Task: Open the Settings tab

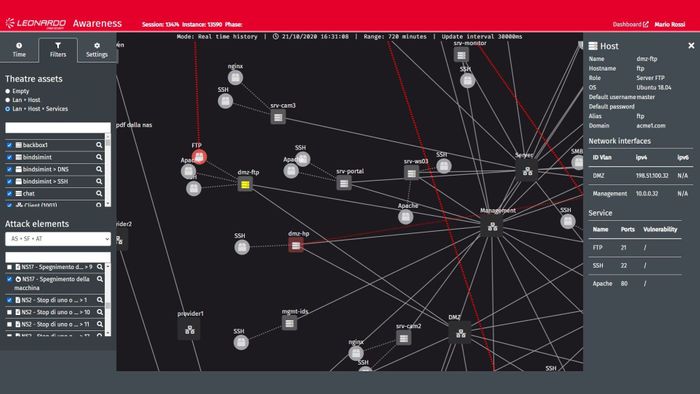Action: point(97,50)
